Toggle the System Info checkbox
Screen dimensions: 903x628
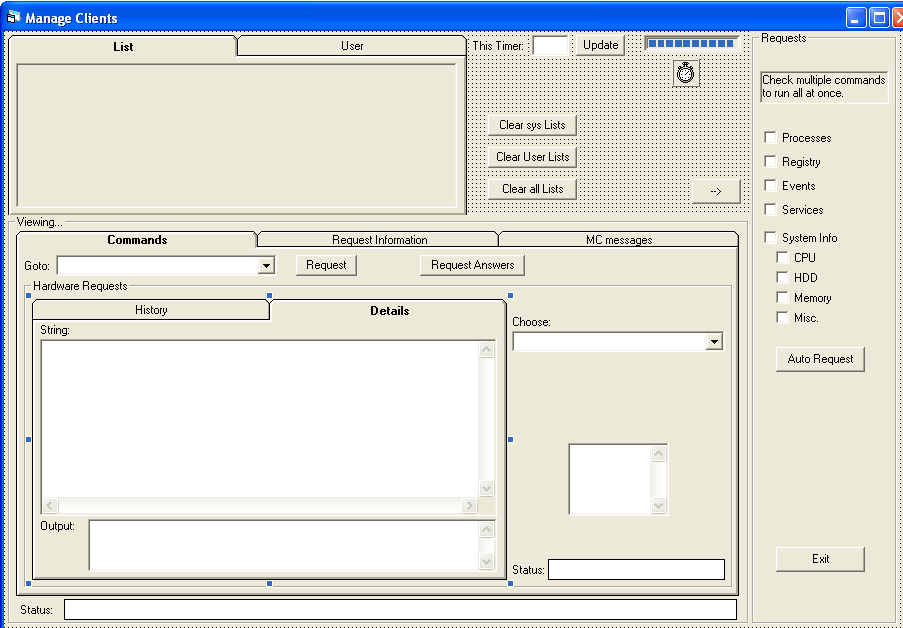(771, 238)
